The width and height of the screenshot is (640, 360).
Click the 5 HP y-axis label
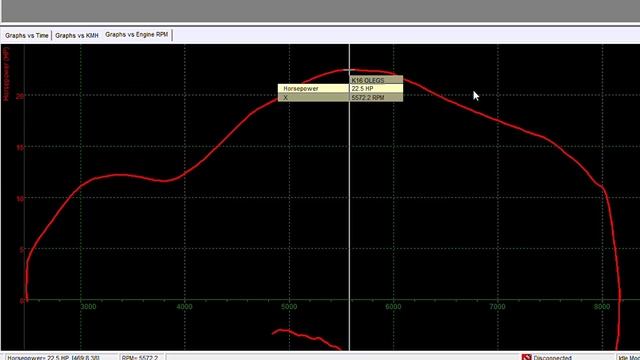tap(22, 250)
